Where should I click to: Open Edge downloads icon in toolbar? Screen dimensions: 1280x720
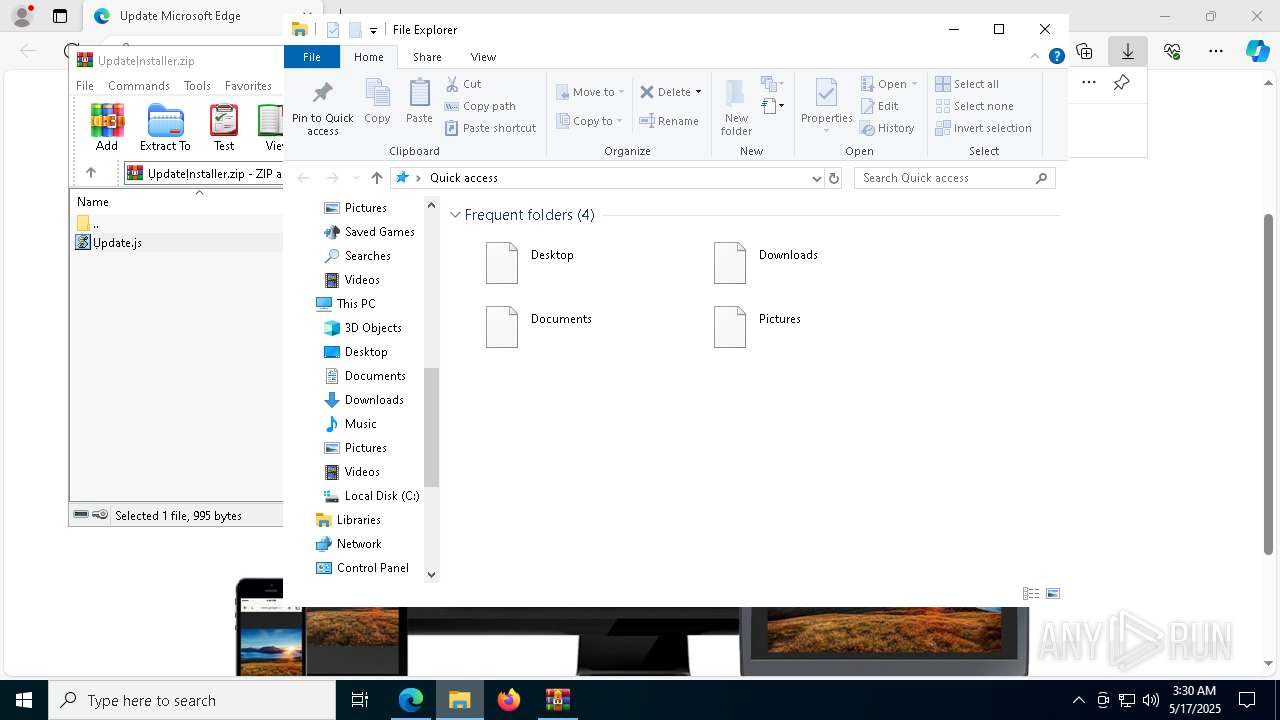pyautogui.click(x=1127, y=51)
